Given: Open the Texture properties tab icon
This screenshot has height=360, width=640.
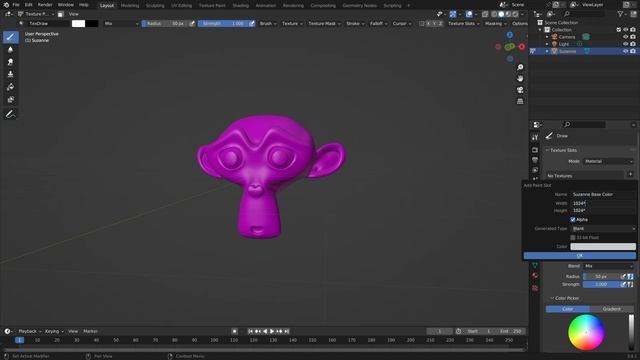Looking at the screenshot, I should pyautogui.click(x=535, y=288).
